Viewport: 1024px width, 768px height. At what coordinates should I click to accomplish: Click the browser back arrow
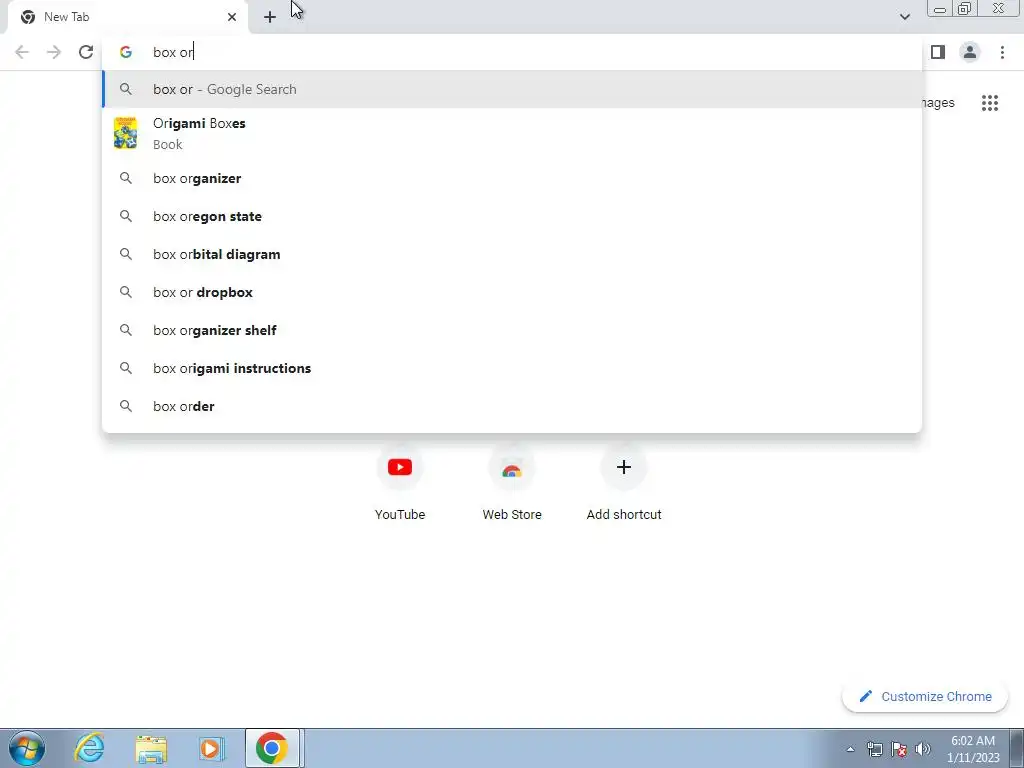pos(22,52)
